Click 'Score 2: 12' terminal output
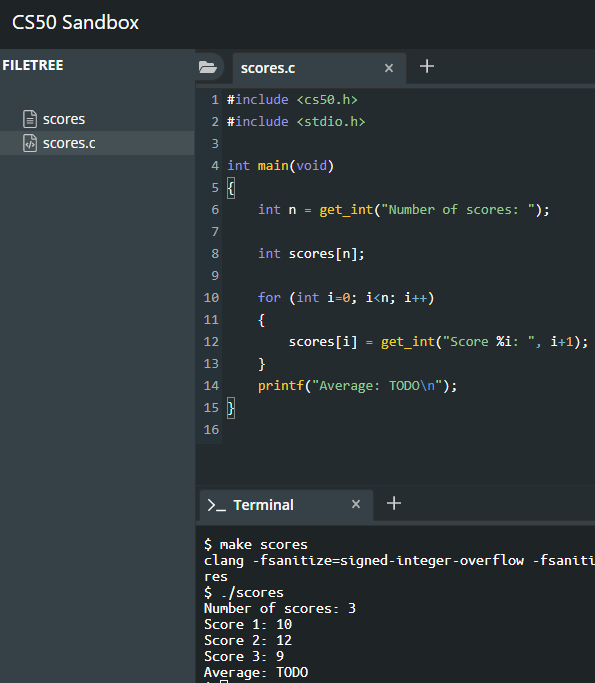The image size is (595, 683). [x=248, y=640]
